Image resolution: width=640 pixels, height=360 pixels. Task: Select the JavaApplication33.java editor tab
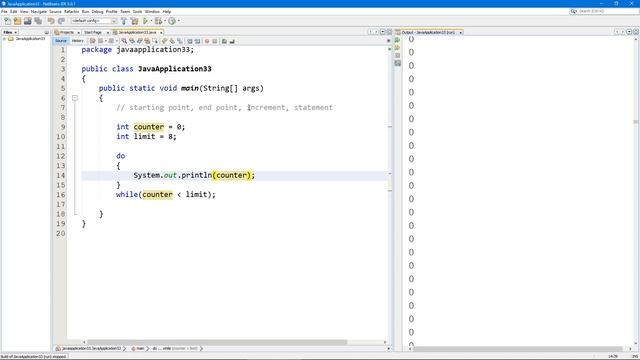[x=137, y=32]
